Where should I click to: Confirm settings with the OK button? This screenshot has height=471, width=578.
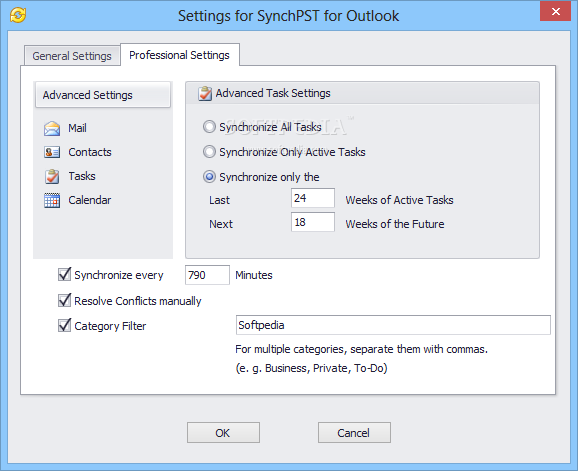click(223, 433)
